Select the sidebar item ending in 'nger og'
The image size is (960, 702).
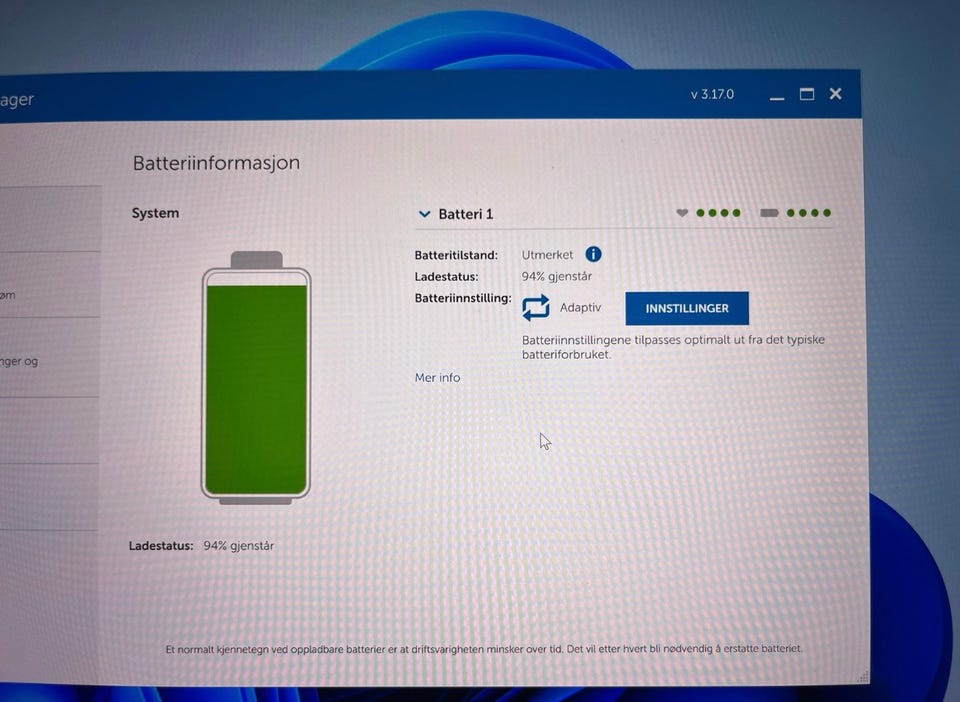coord(49,357)
